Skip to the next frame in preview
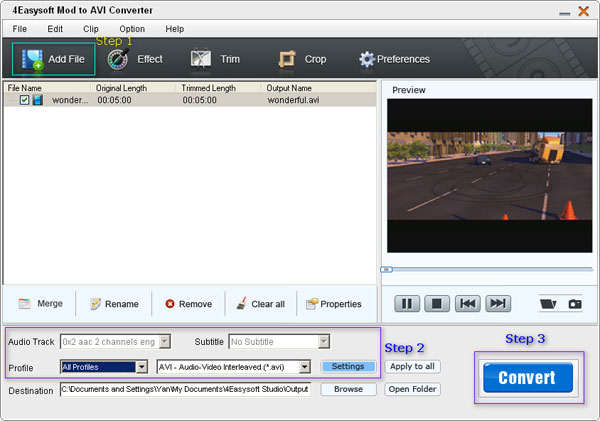Viewport: 600px width, 421px height. coord(498,304)
